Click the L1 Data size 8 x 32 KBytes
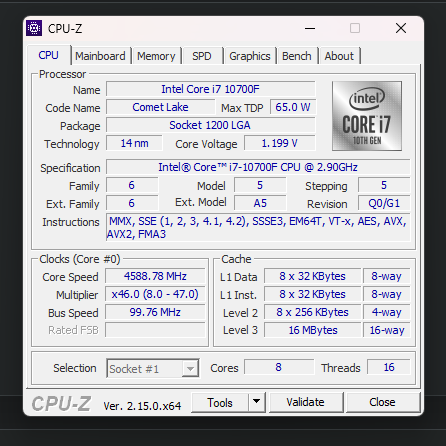Screen dimensions: 446x446 312,276
